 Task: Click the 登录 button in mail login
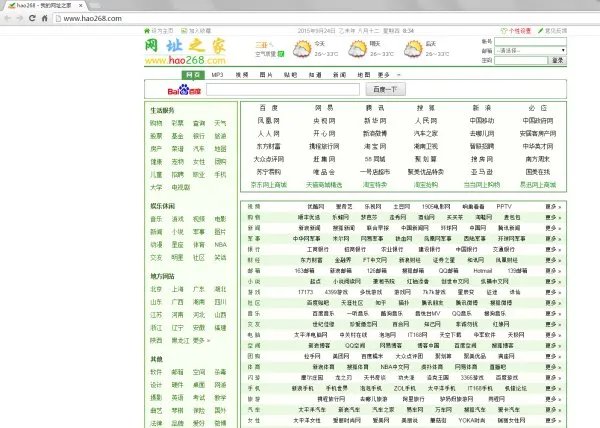tap(557, 61)
